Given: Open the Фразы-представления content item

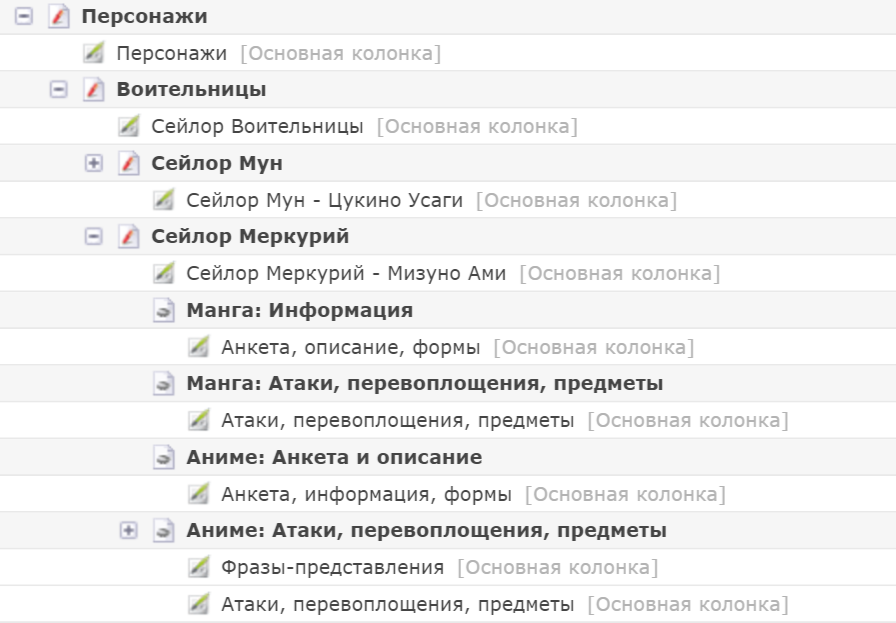Looking at the screenshot, I should point(332,567).
